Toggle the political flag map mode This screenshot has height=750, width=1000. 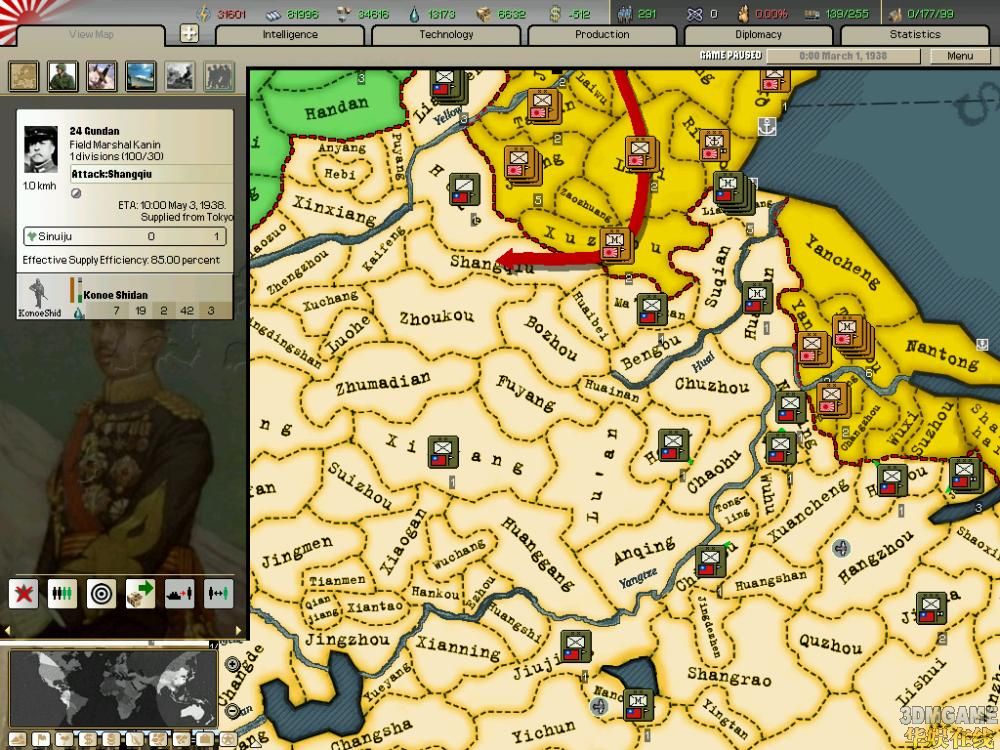(x=40, y=740)
